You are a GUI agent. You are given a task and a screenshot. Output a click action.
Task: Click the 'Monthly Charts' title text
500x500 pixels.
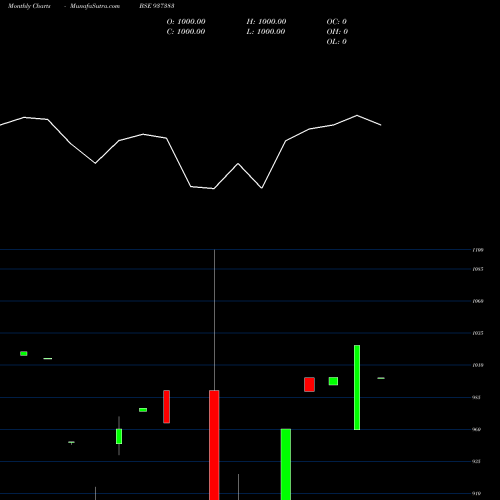[29, 6]
